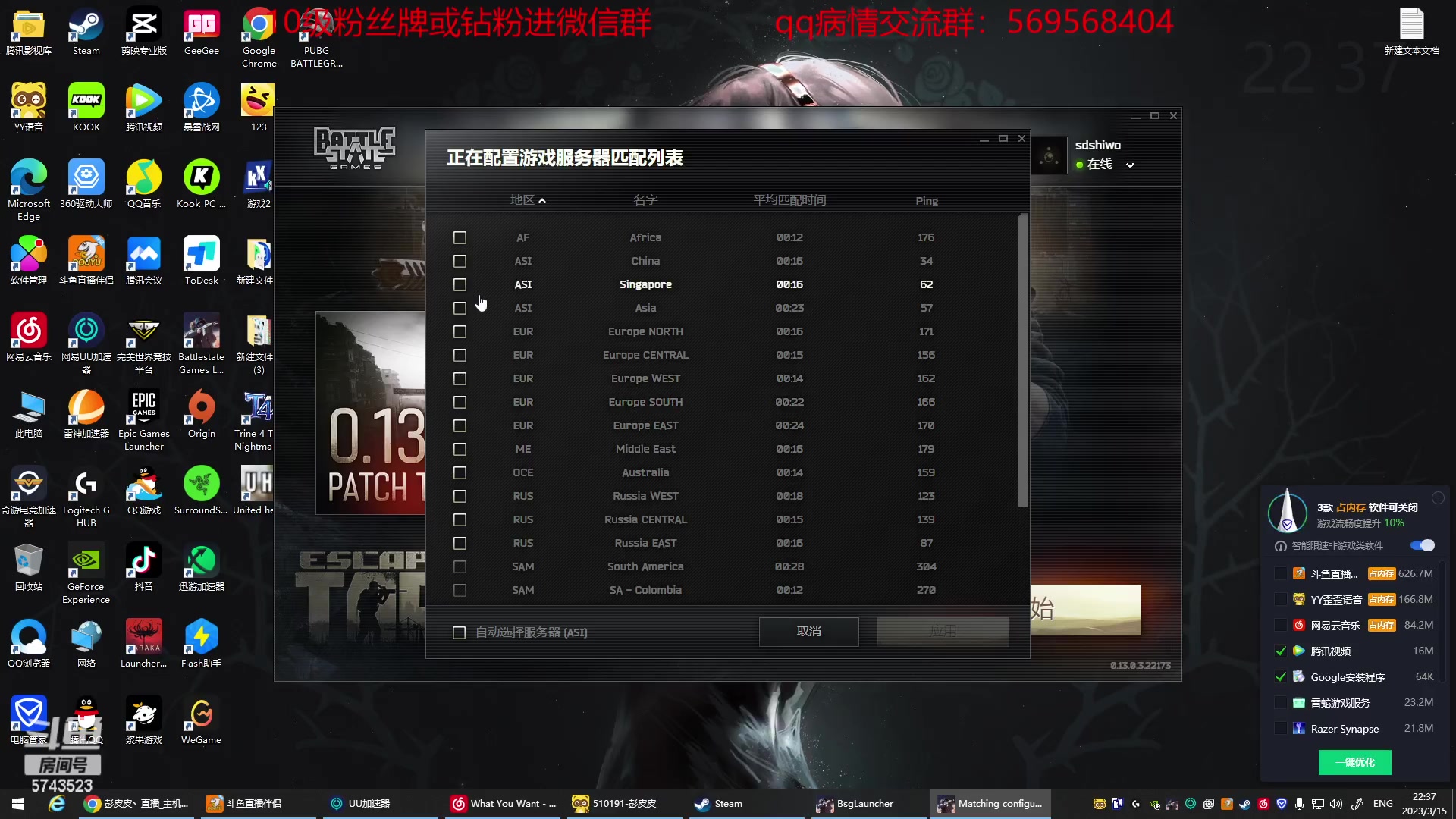The image size is (1456, 819).
Task: Open Battlestate Games Launcher desktop icon
Action: pyautogui.click(x=201, y=344)
